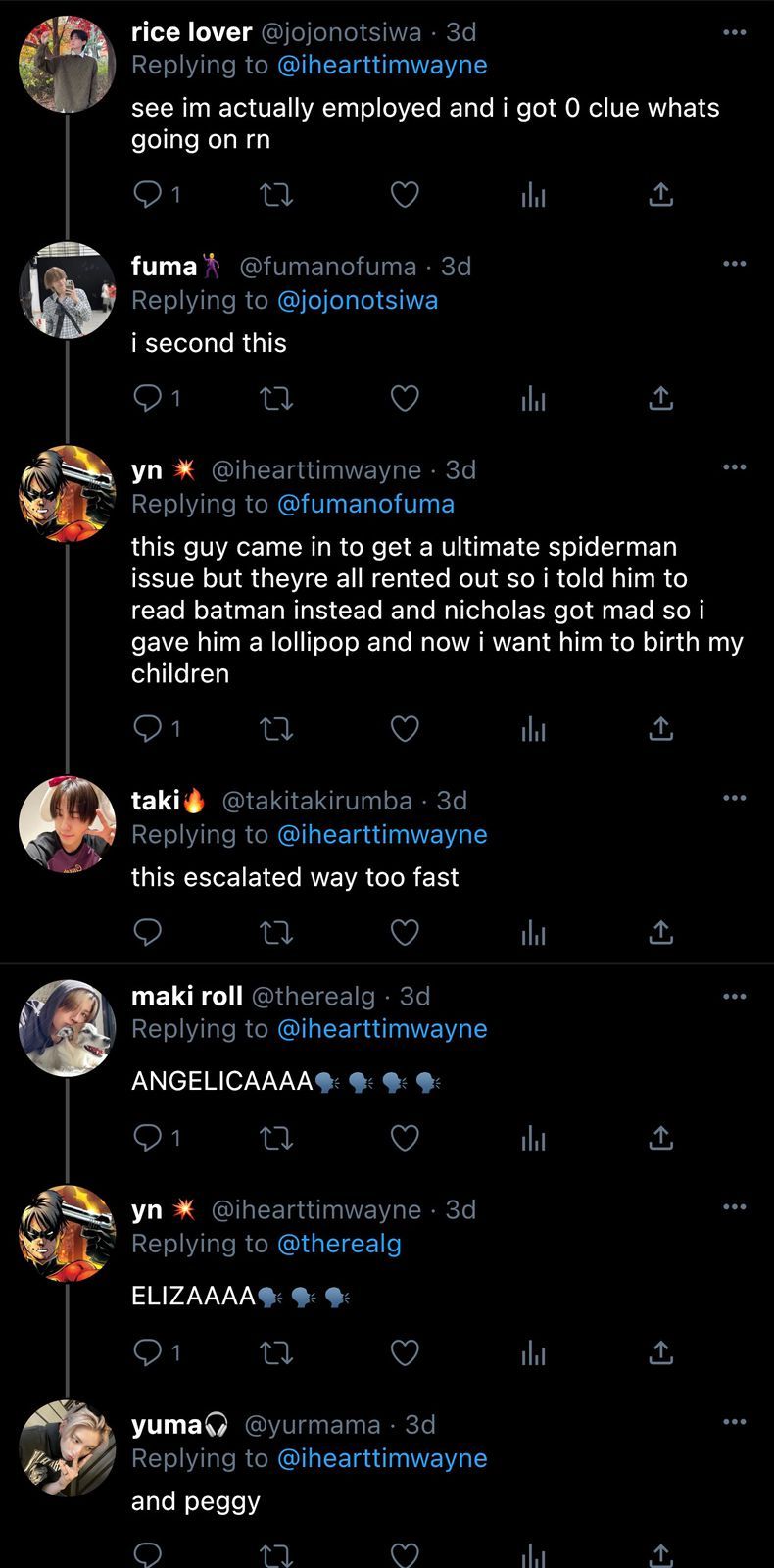View analytics for yn's ELIZAAAA tweet
The image size is (774, 1568).
click(x=533, y=1352)
